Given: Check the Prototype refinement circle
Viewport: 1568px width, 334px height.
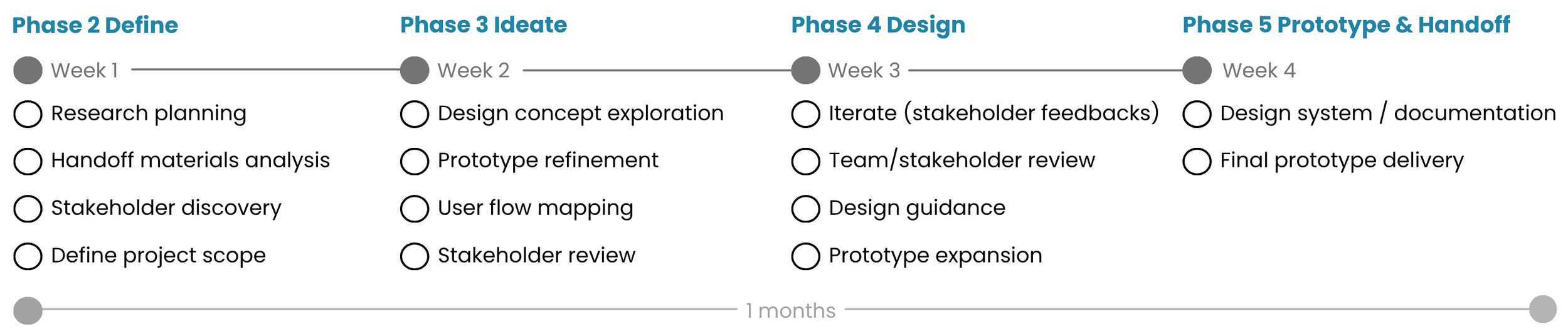Looking at the screenshot, I should [x=415, y=161].
